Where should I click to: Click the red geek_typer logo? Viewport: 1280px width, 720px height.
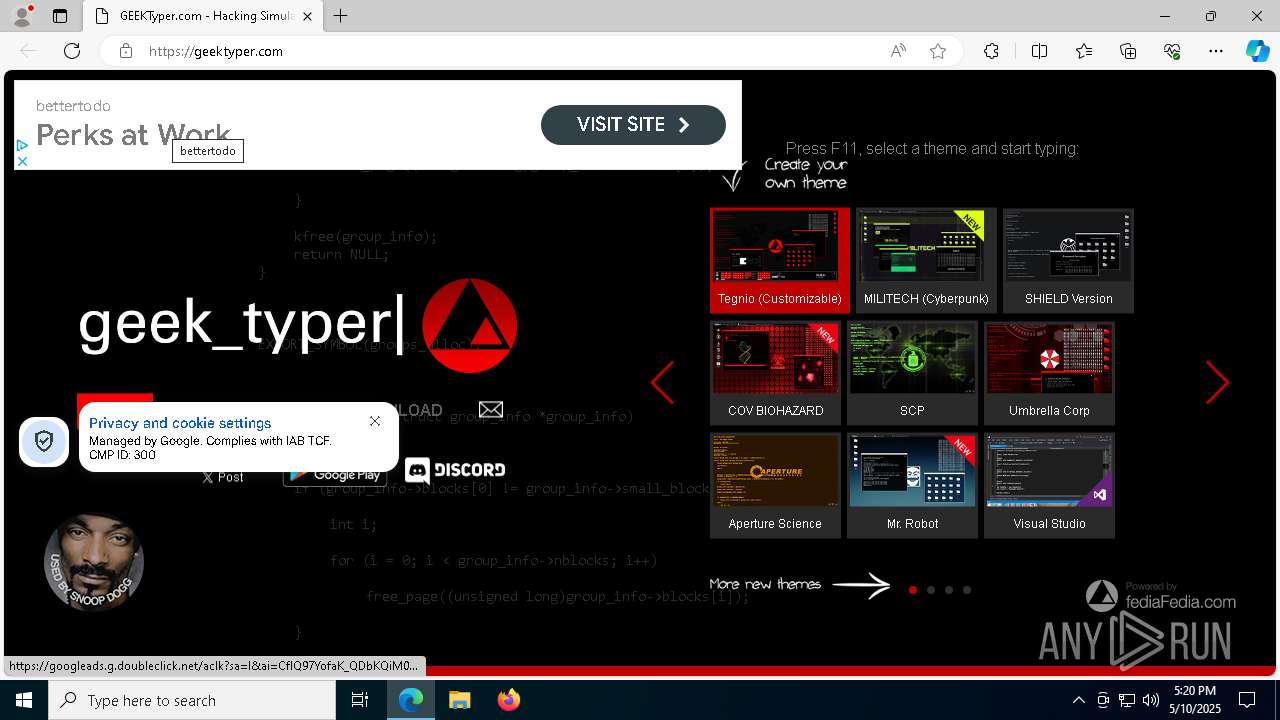469,326
